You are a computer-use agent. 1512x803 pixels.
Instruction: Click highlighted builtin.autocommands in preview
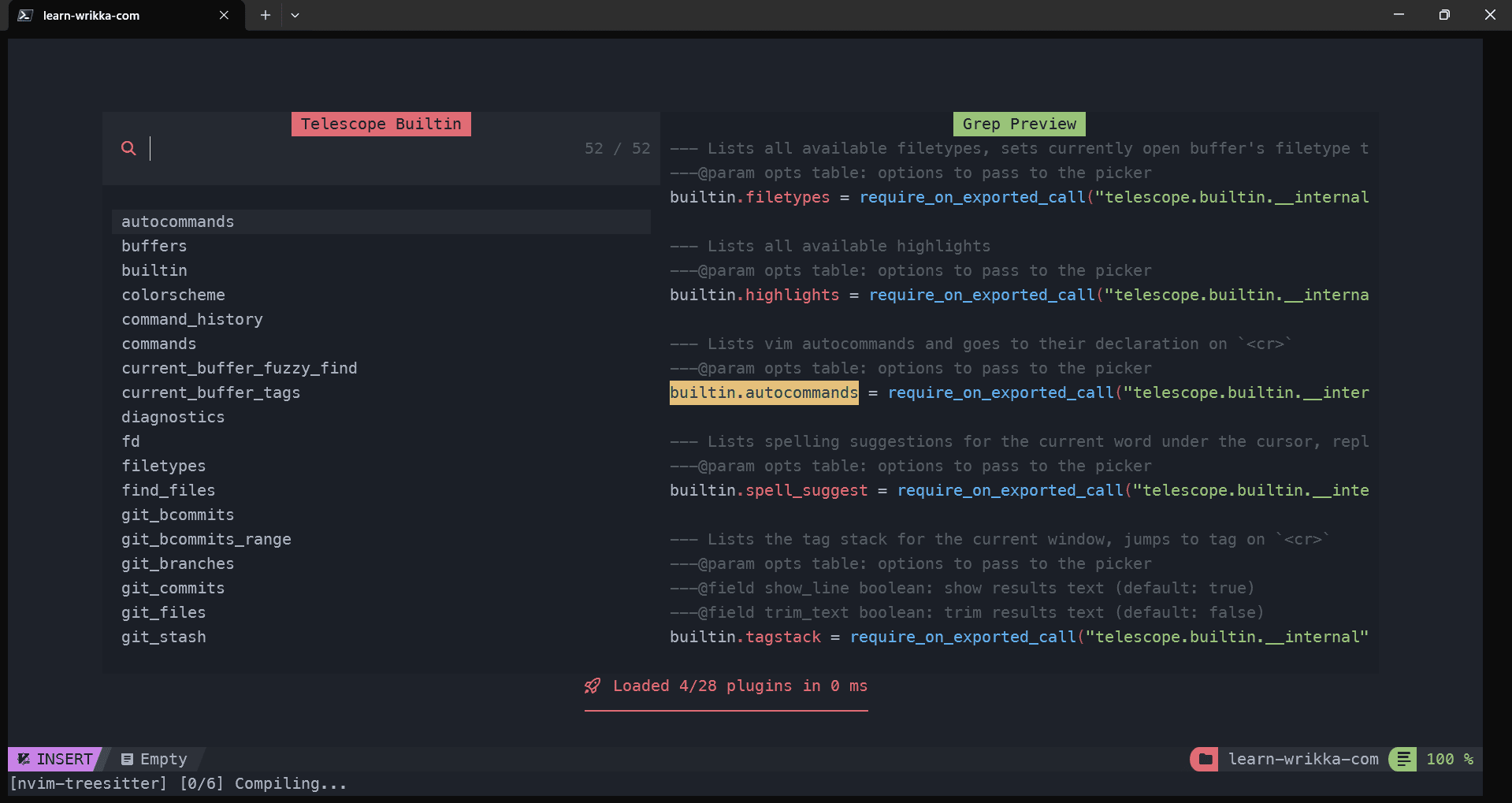pos(763,392)
